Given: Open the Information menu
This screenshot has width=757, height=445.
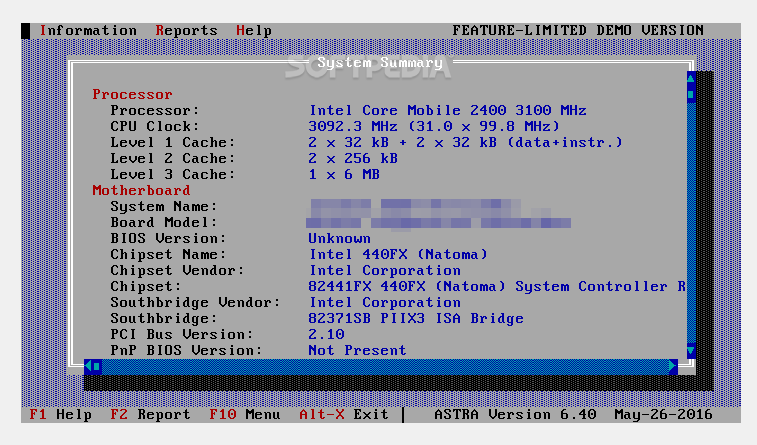Looking at the screenshot, I should click(x=88, y=30).
